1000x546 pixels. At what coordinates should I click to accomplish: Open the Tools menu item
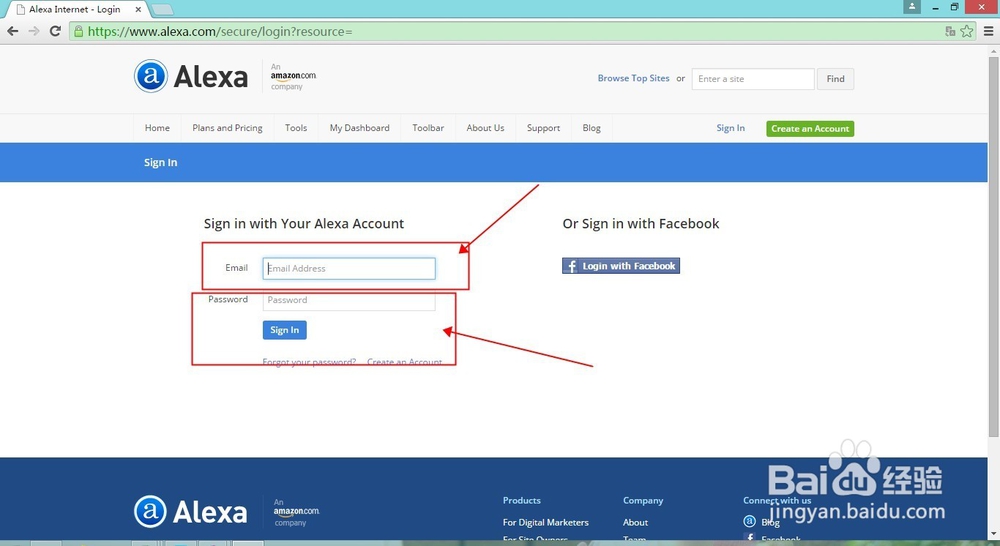[x=296, y=128]
